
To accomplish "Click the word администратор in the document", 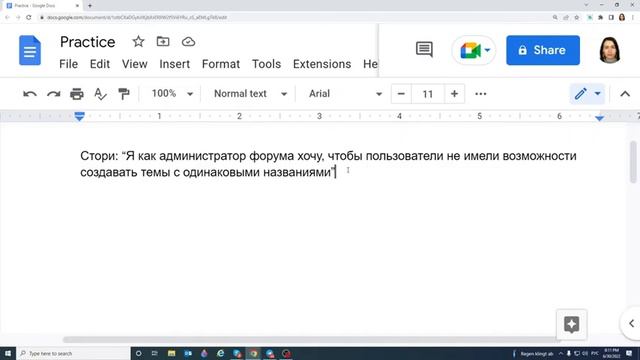I will [x=202, y=156].
